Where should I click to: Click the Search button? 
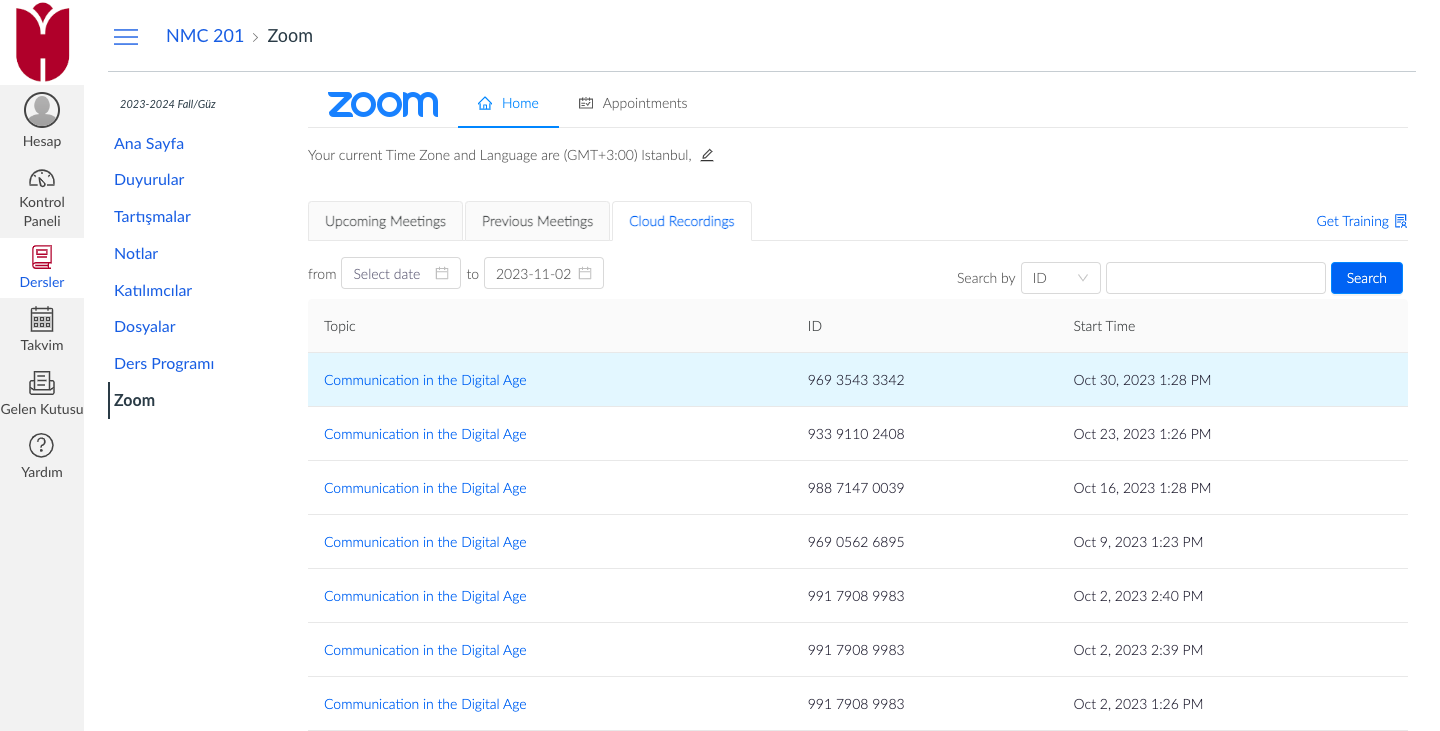[x=1366, y=278]
